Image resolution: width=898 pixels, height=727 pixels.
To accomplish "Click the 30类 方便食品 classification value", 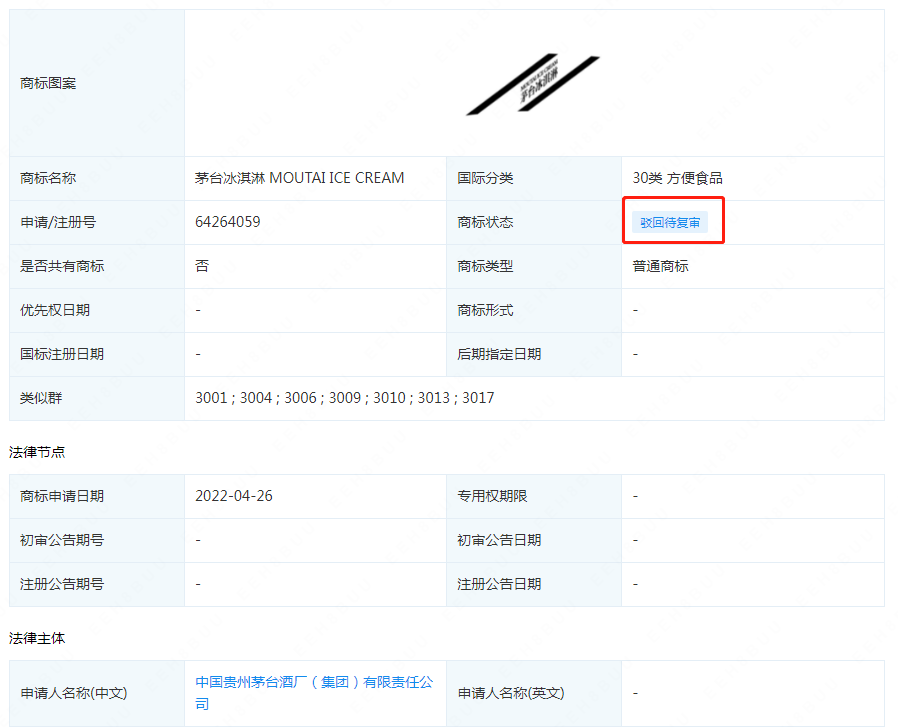I will click(x=678, y=178).
